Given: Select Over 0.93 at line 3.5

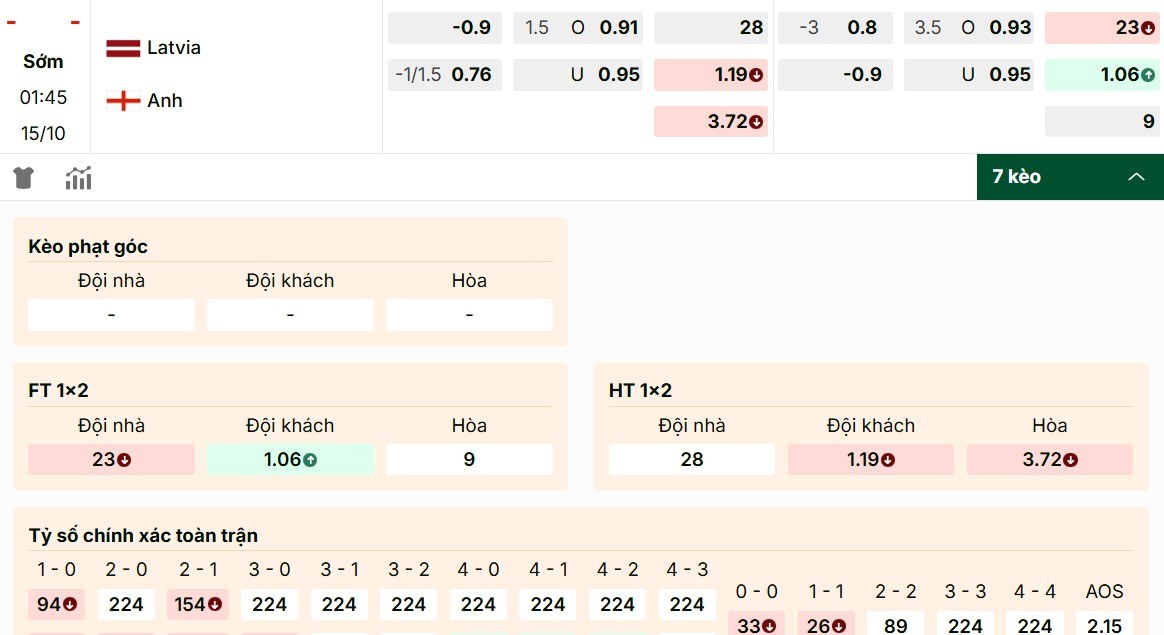Looking at the screenshot, I should pos(968,28).
